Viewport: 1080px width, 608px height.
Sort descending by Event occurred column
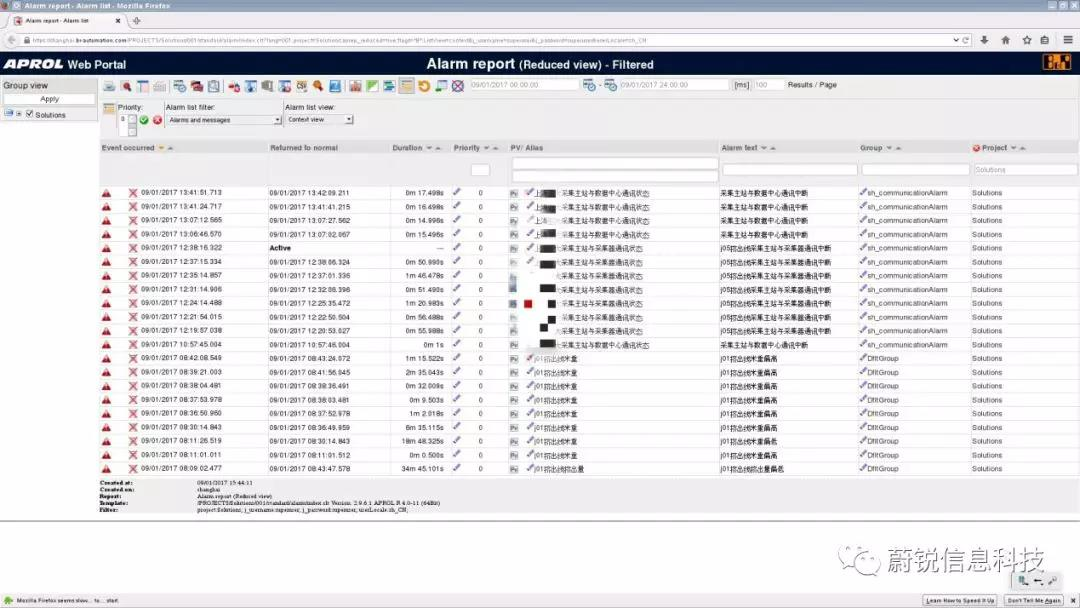[161, 148]
